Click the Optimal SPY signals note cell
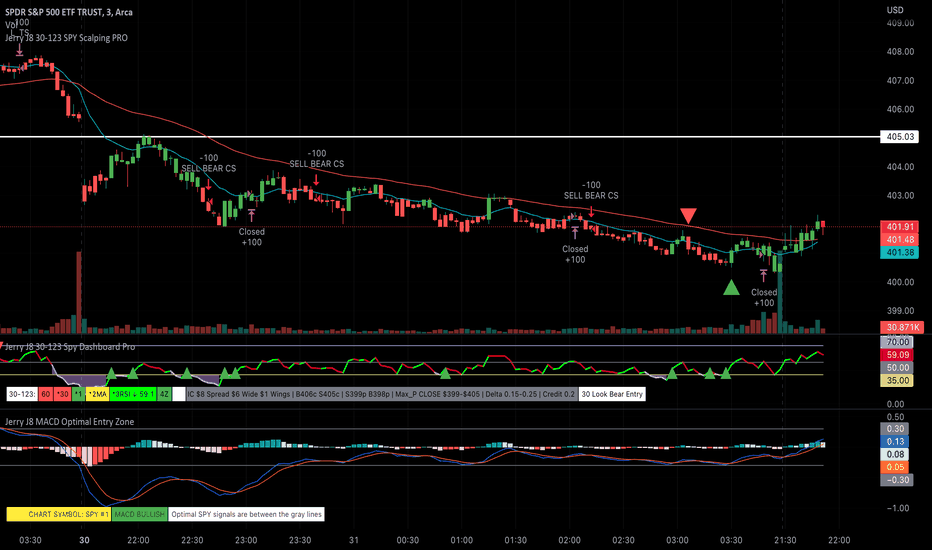932x550 pixels. pos(246,514)
